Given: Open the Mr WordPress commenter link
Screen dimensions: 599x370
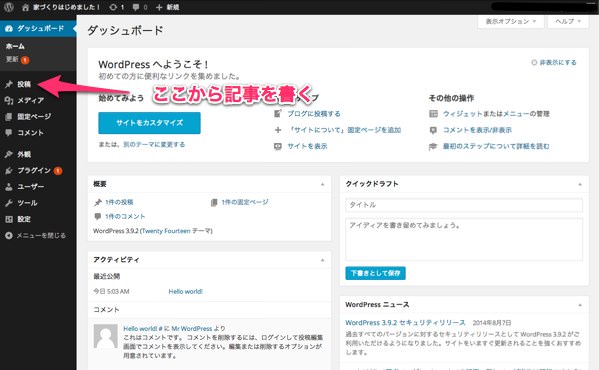Looking at the screenshot, I should pos(191,328).
